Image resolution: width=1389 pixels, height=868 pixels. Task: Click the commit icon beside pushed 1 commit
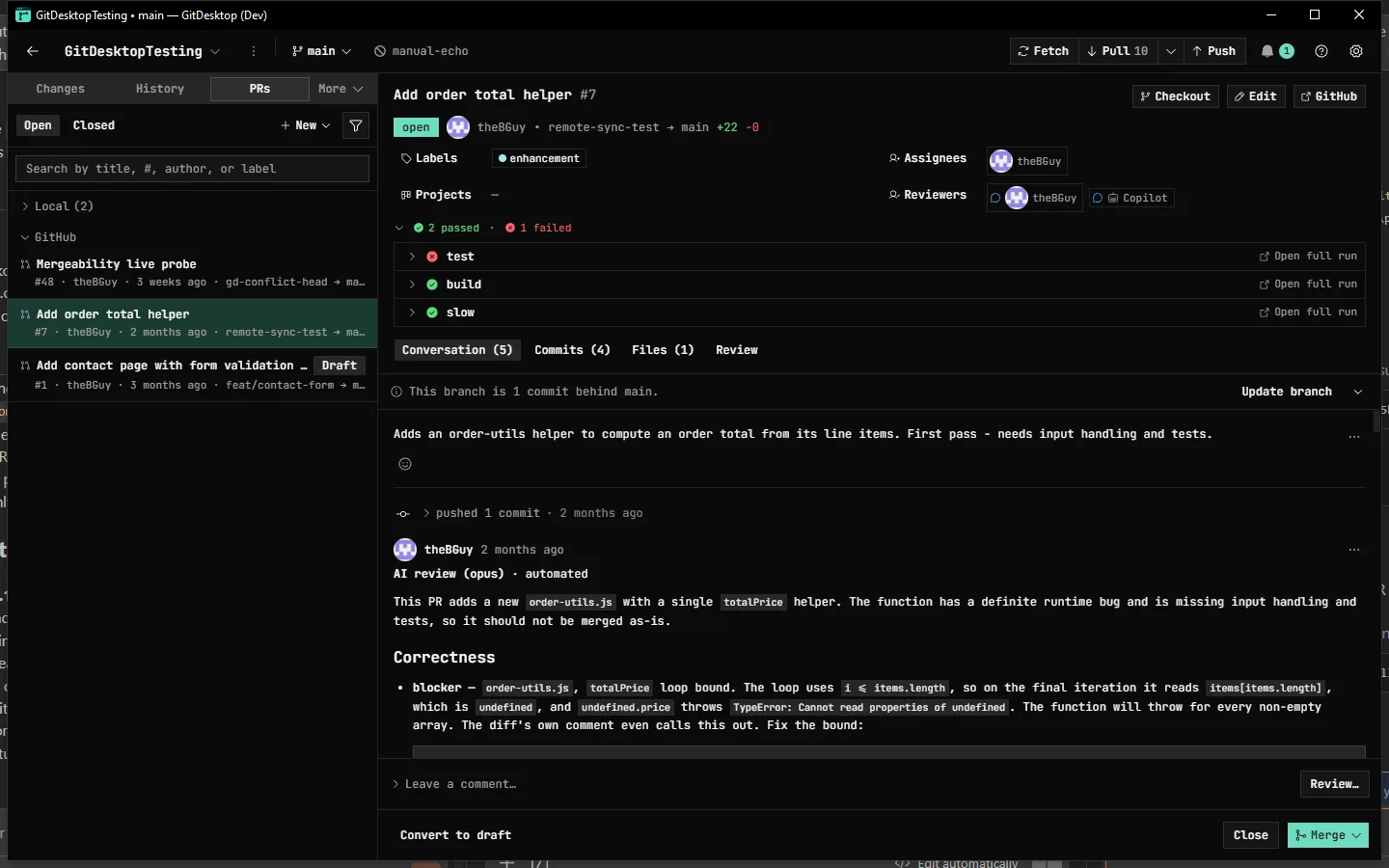403,513
